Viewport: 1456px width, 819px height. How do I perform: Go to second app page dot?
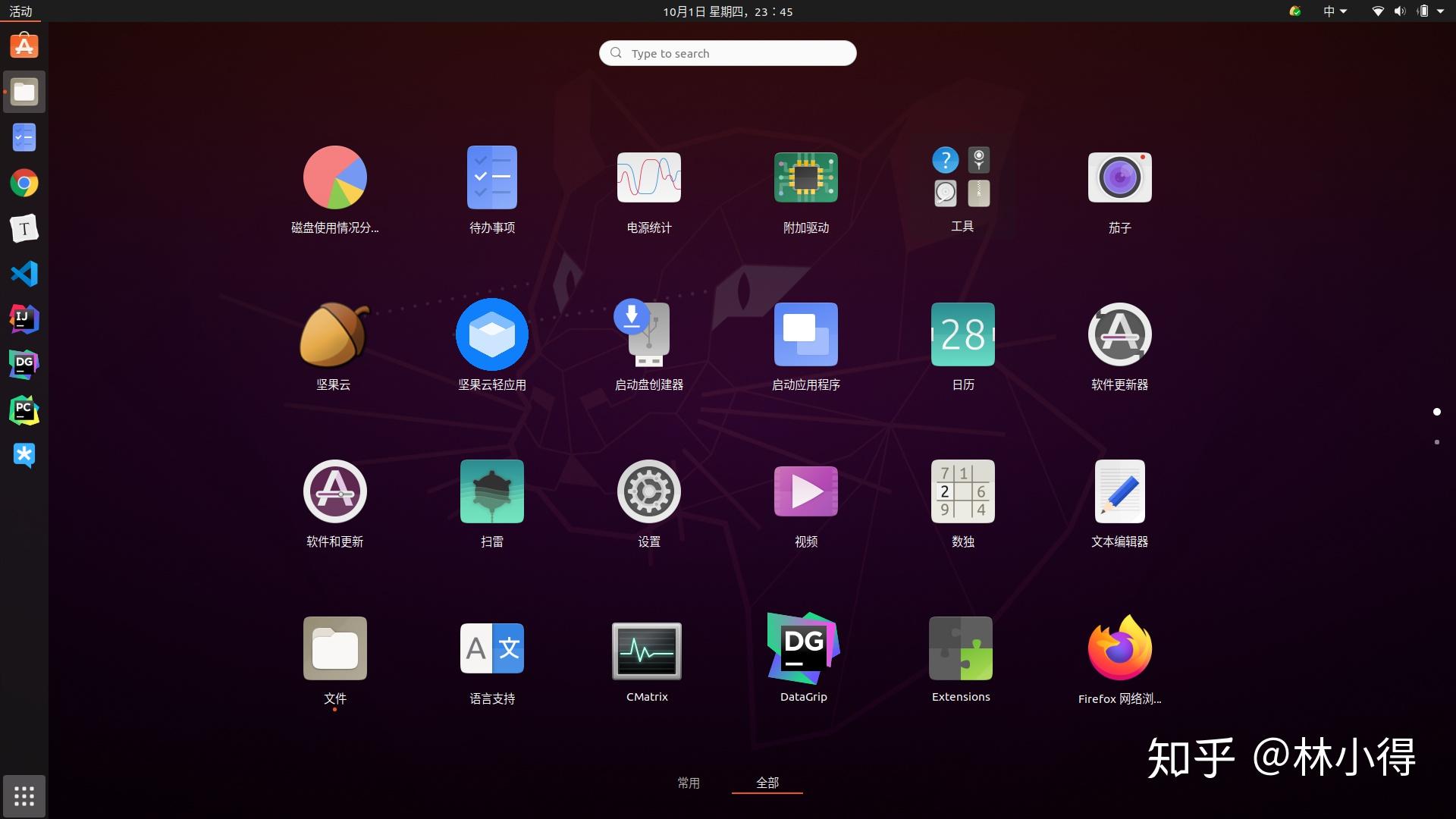point(1437,442)
